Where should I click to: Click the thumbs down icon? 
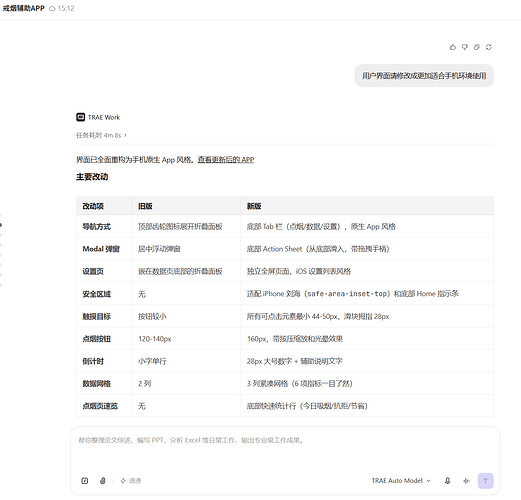coord(465,47)
